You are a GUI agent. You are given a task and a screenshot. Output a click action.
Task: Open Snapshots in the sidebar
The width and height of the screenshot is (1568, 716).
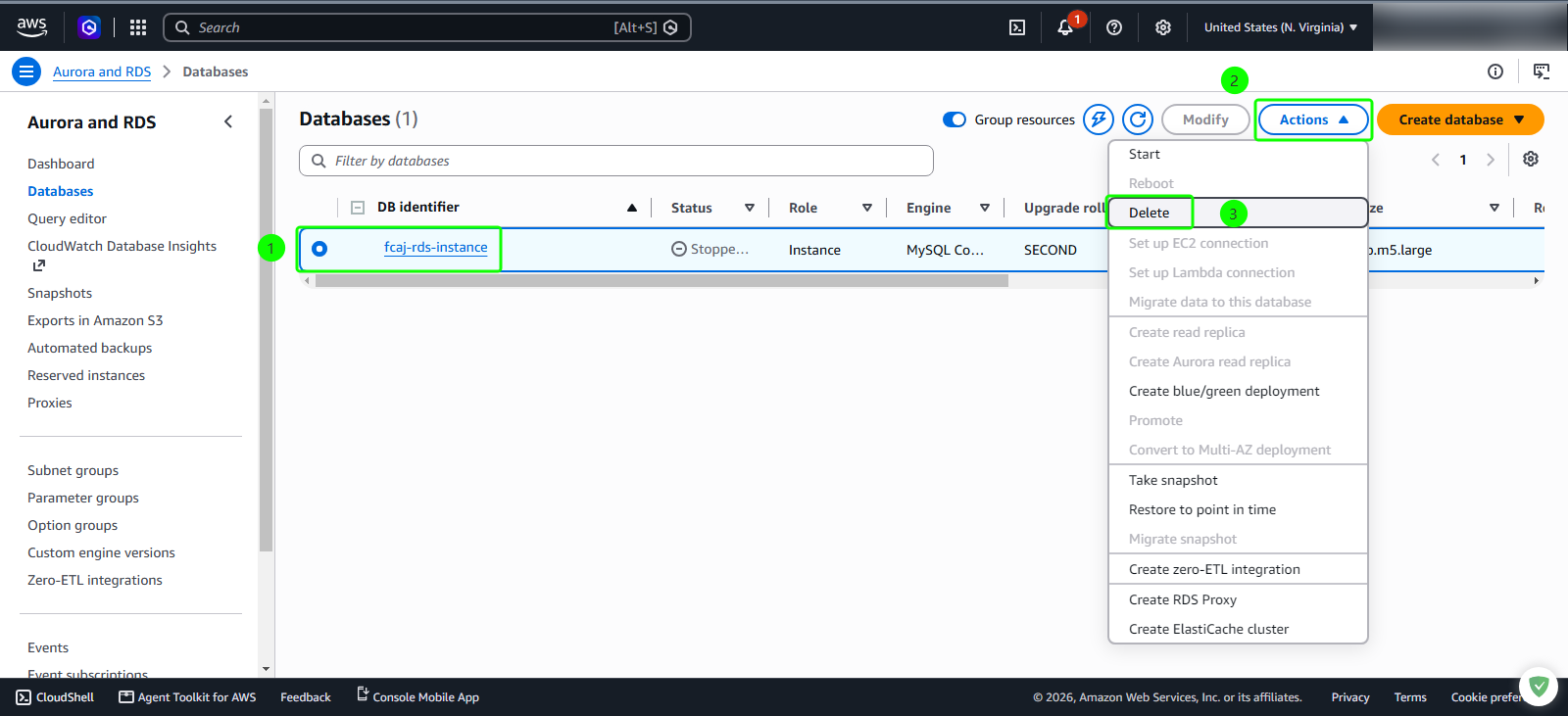(x=60, y=293)
